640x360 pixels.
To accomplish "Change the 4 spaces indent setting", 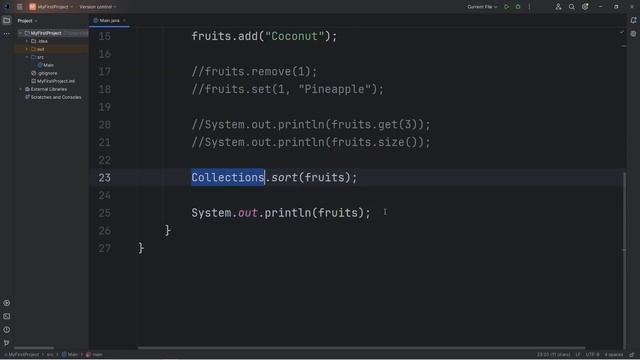I will (x=614, y=355).
